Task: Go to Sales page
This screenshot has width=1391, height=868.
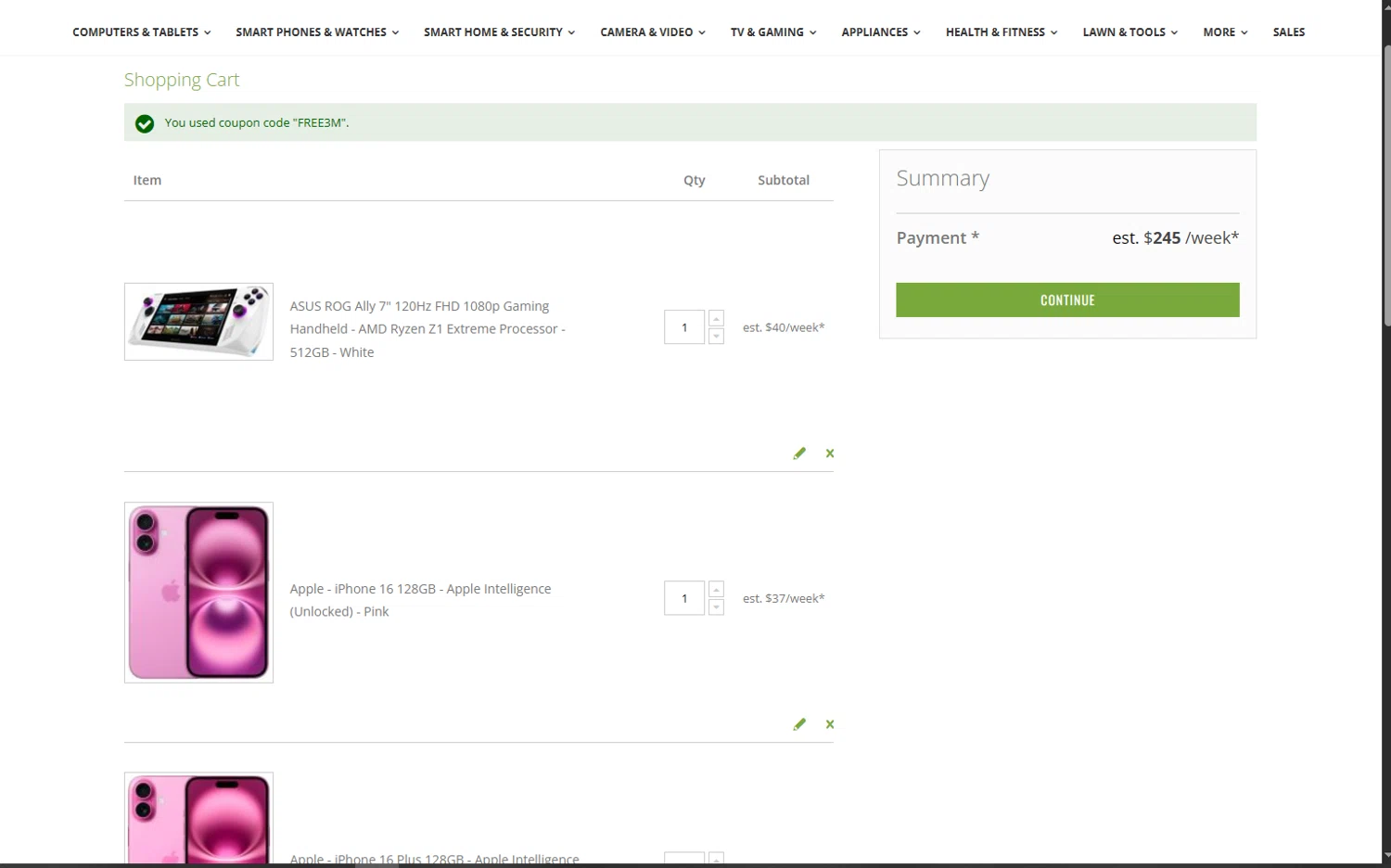Action: point(1289,32)
